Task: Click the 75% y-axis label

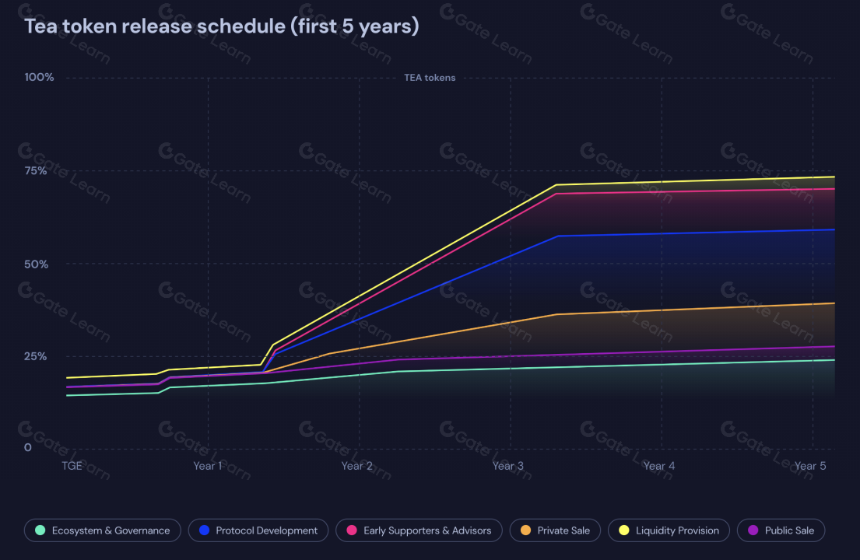Action: tap(36, 171)
